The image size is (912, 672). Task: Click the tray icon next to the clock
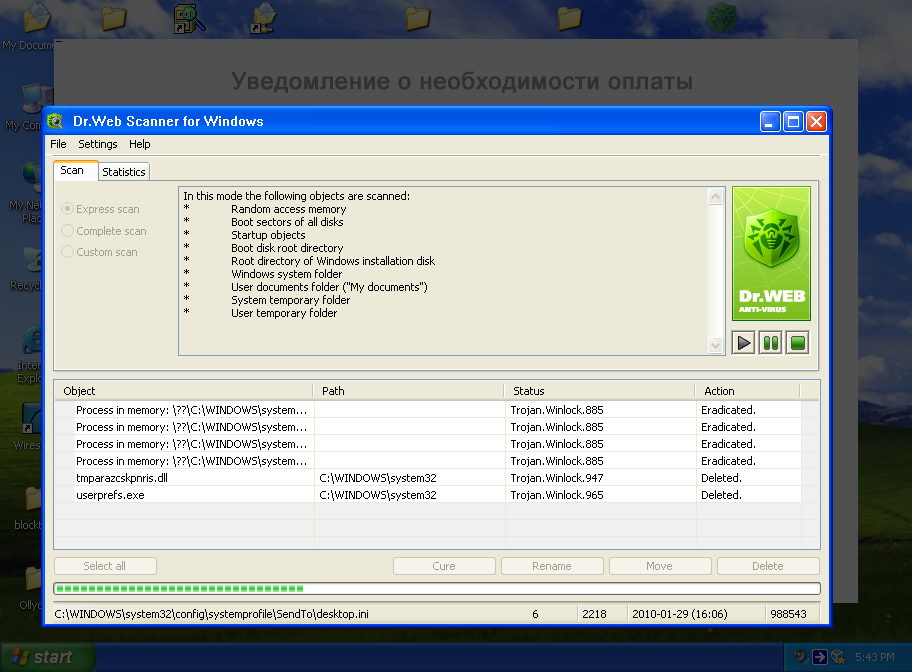pyautogui.click(x=838, y=657)
